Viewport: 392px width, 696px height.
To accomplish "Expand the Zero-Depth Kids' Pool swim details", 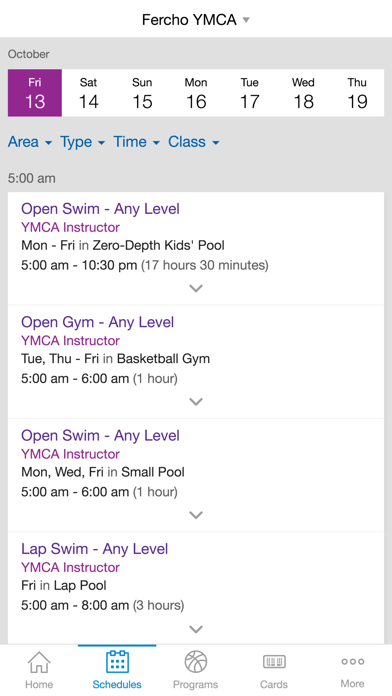I will [x=196, y=289].
